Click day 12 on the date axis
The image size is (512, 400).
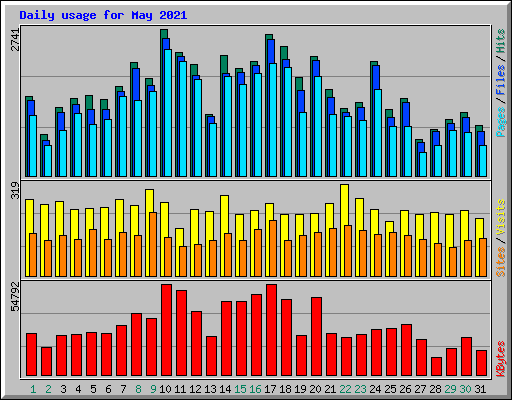195,389
